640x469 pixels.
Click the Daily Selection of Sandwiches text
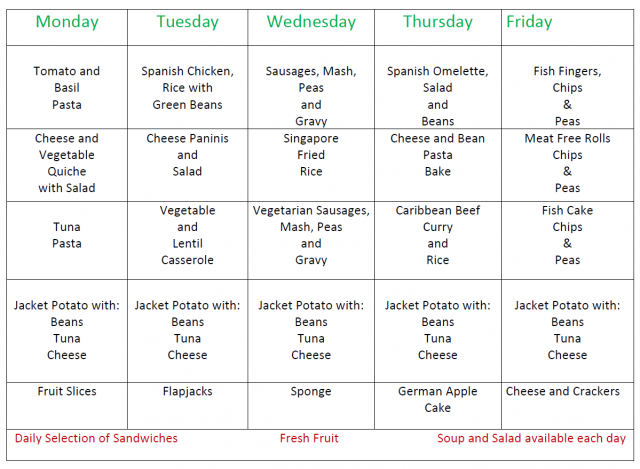point(96,438)
